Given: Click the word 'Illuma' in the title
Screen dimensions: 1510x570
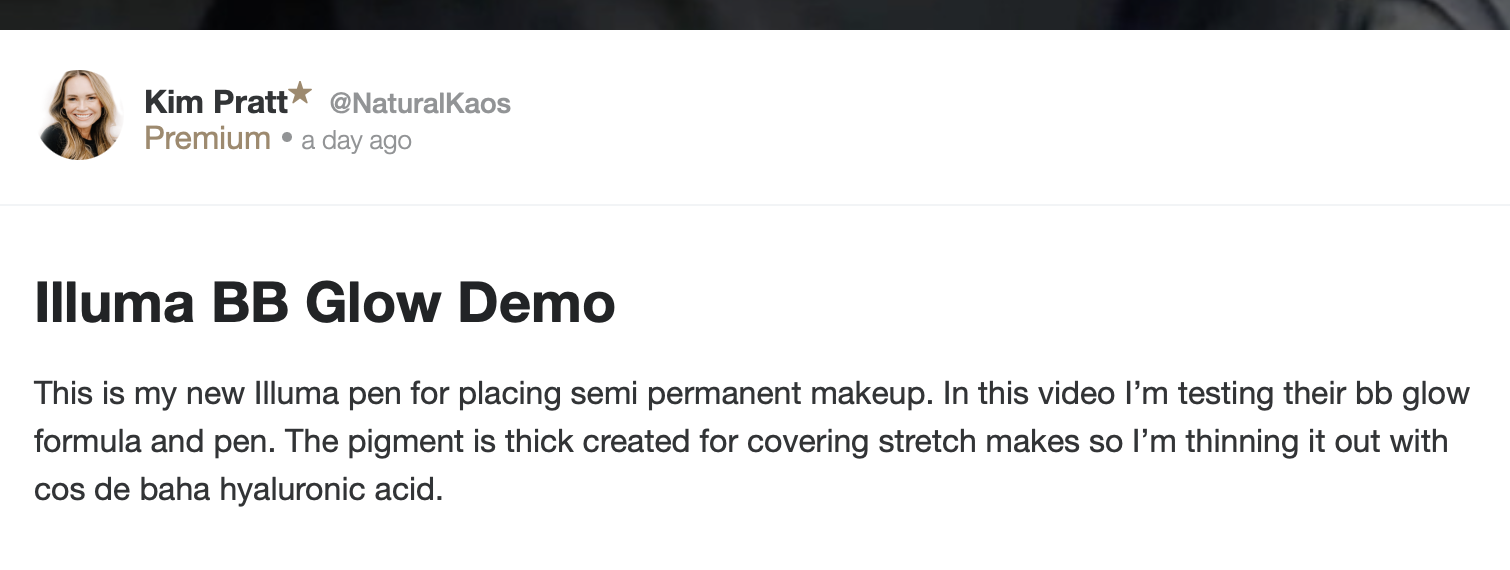Looking at the screenshot, I should tap(114, 303).
